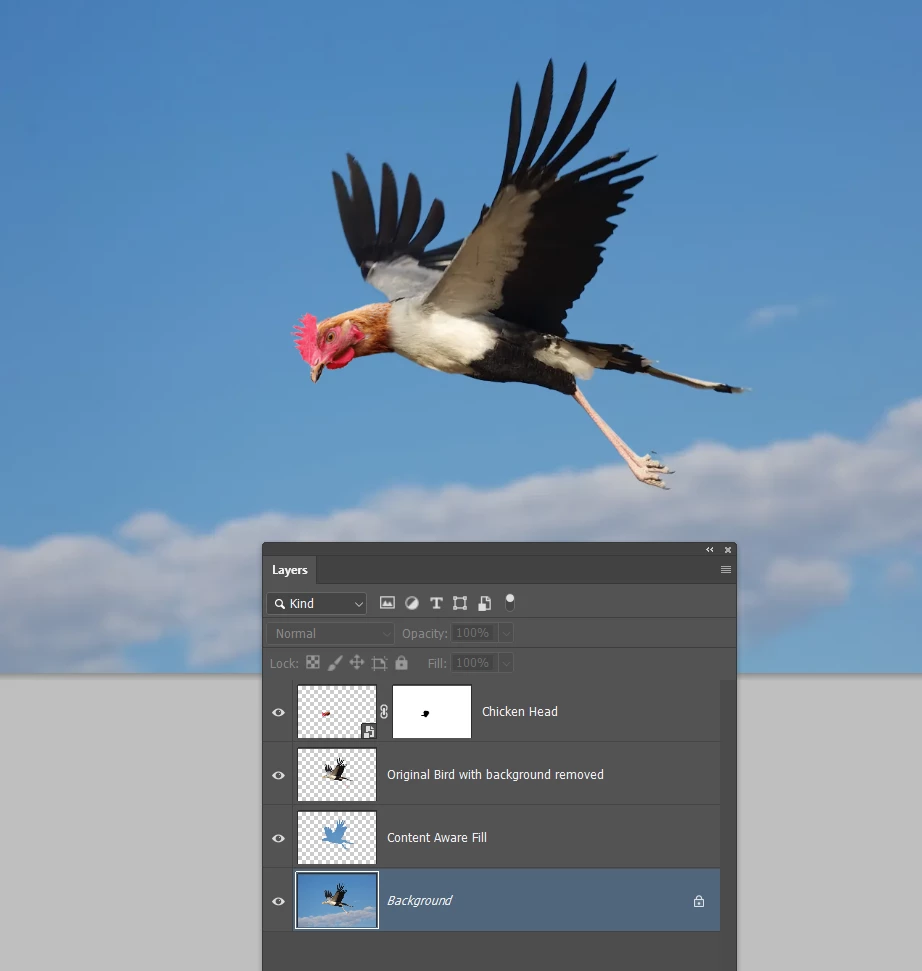Toggle layer filtering switch on or off
Viewport: 922px width, 971px height.
click(510, 603)
